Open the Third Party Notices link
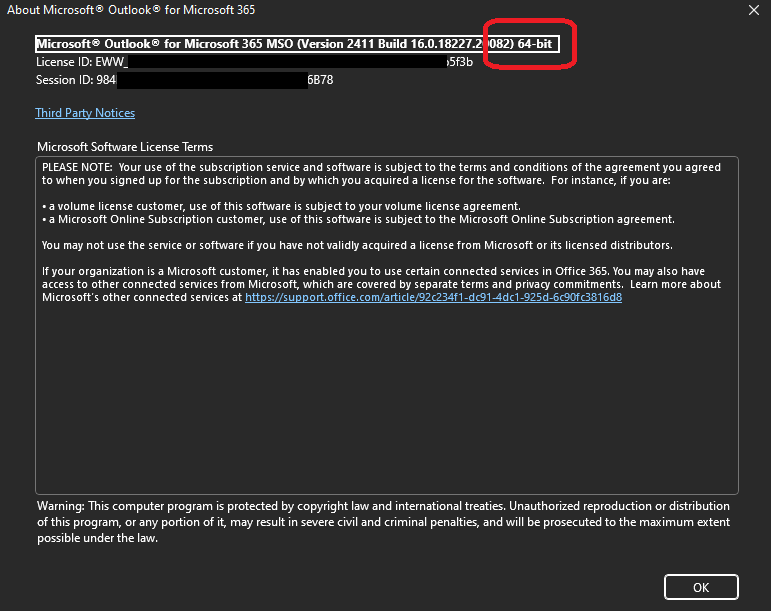771x611 pixels. (x=85, y=113)
